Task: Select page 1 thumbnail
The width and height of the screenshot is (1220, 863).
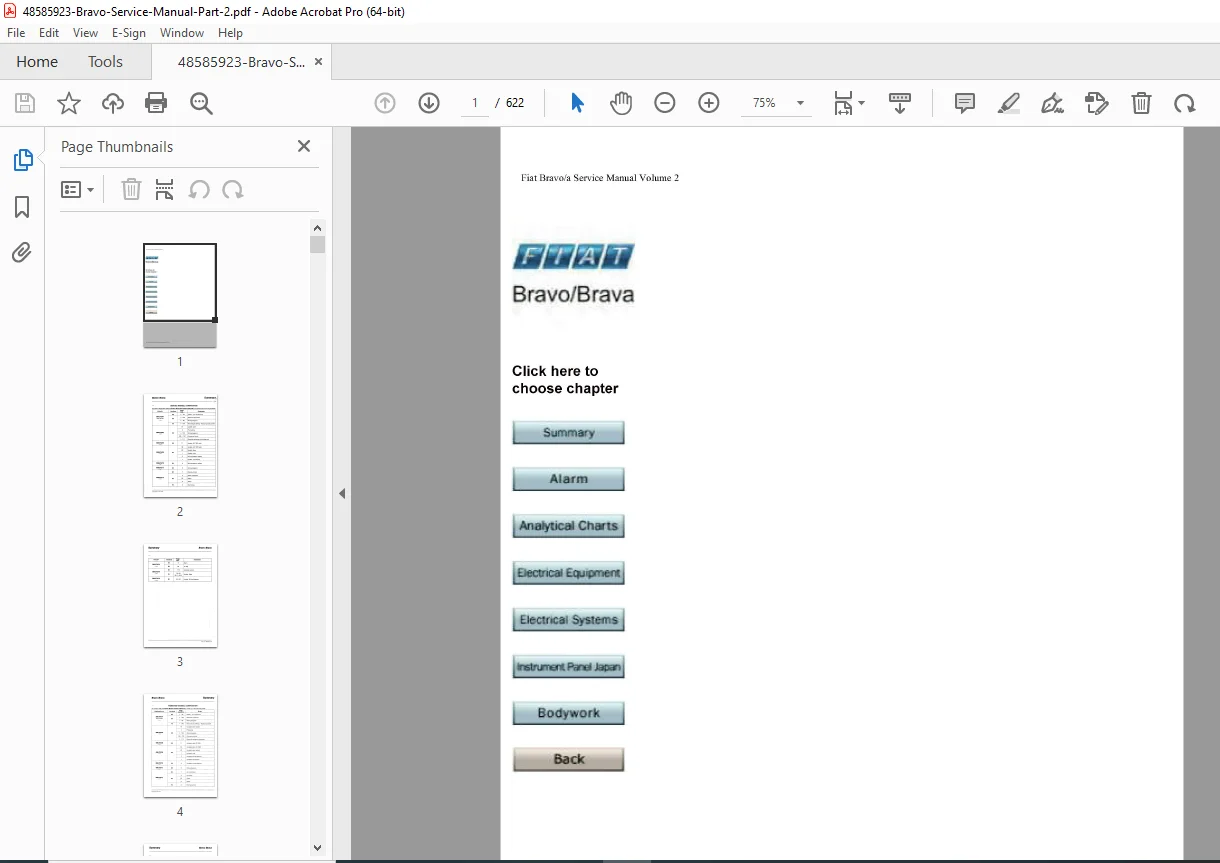Action: point(180,295)
